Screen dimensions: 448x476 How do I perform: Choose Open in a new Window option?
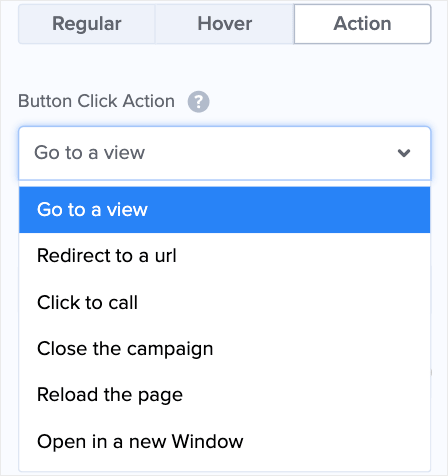point(225,442)
